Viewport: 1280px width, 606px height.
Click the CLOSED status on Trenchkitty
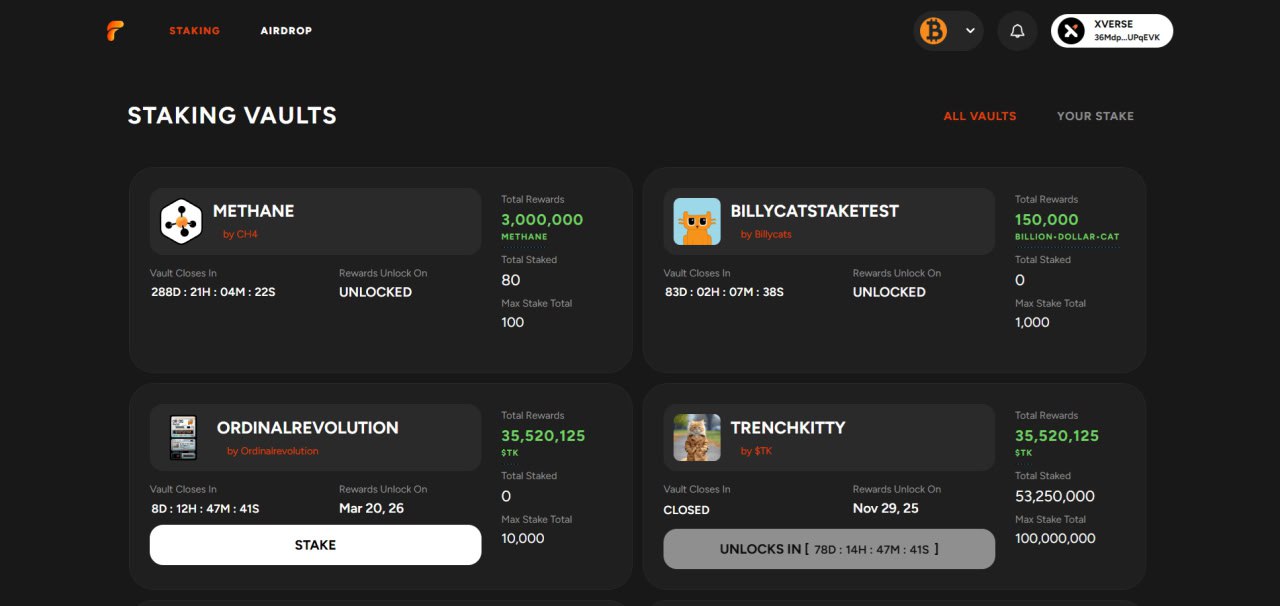tap(687, 510)
